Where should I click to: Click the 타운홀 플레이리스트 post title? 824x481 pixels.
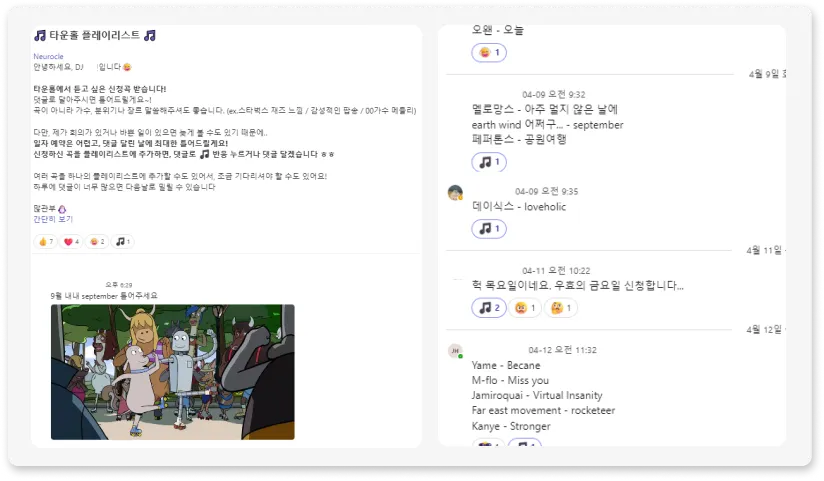[x=95, y=36]
